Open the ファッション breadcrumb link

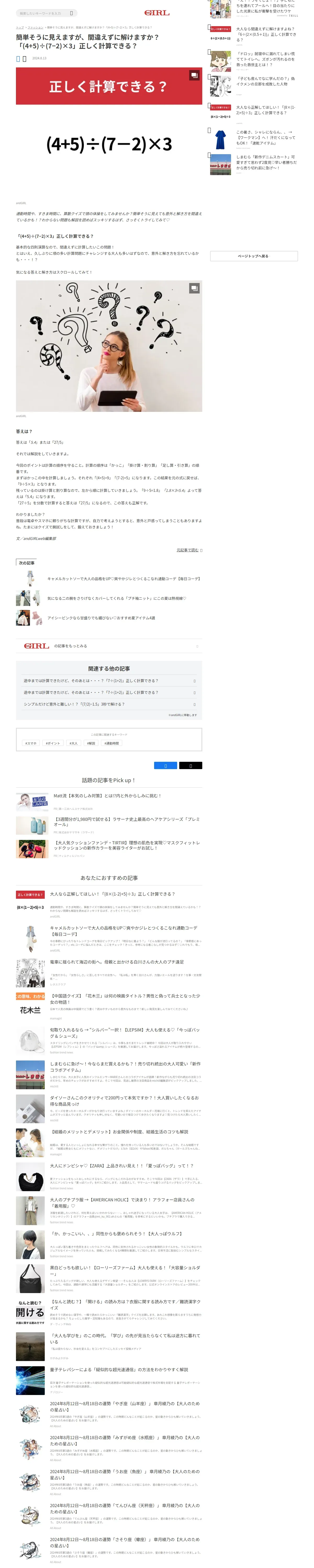(x=35, y=27)
